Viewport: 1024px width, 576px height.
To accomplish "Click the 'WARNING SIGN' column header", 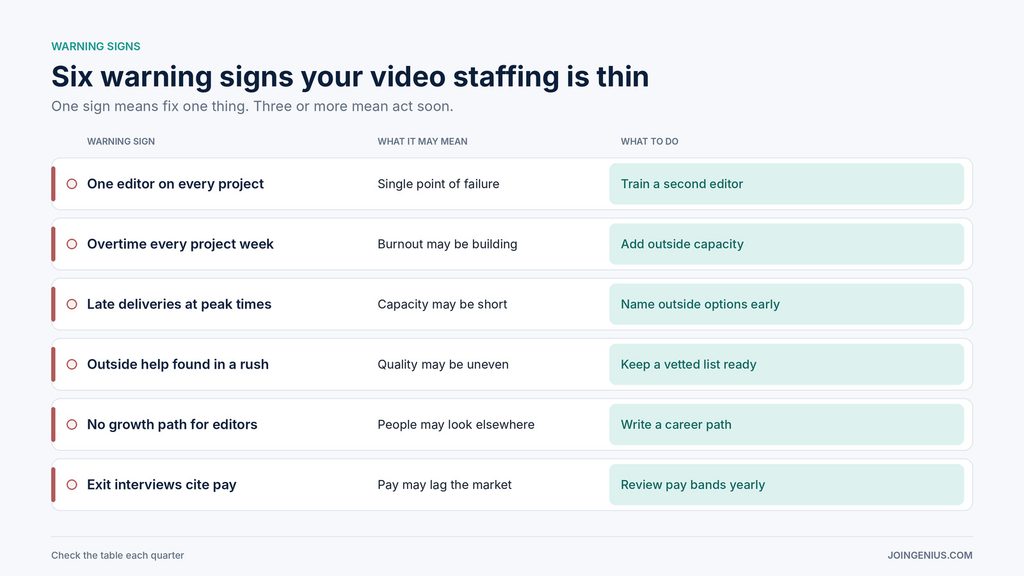I will (x=121, y=141).
